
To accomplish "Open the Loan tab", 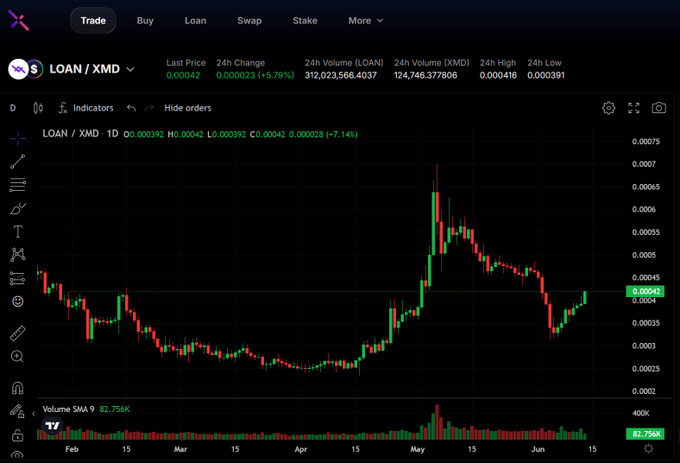I will pos(195,21).
